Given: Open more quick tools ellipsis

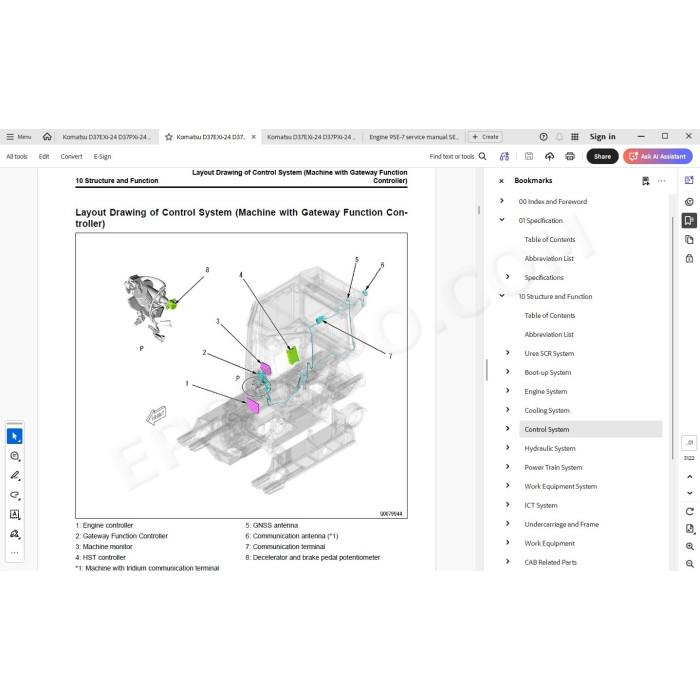Looking at the screenshot, I should [x=15, y=553].
